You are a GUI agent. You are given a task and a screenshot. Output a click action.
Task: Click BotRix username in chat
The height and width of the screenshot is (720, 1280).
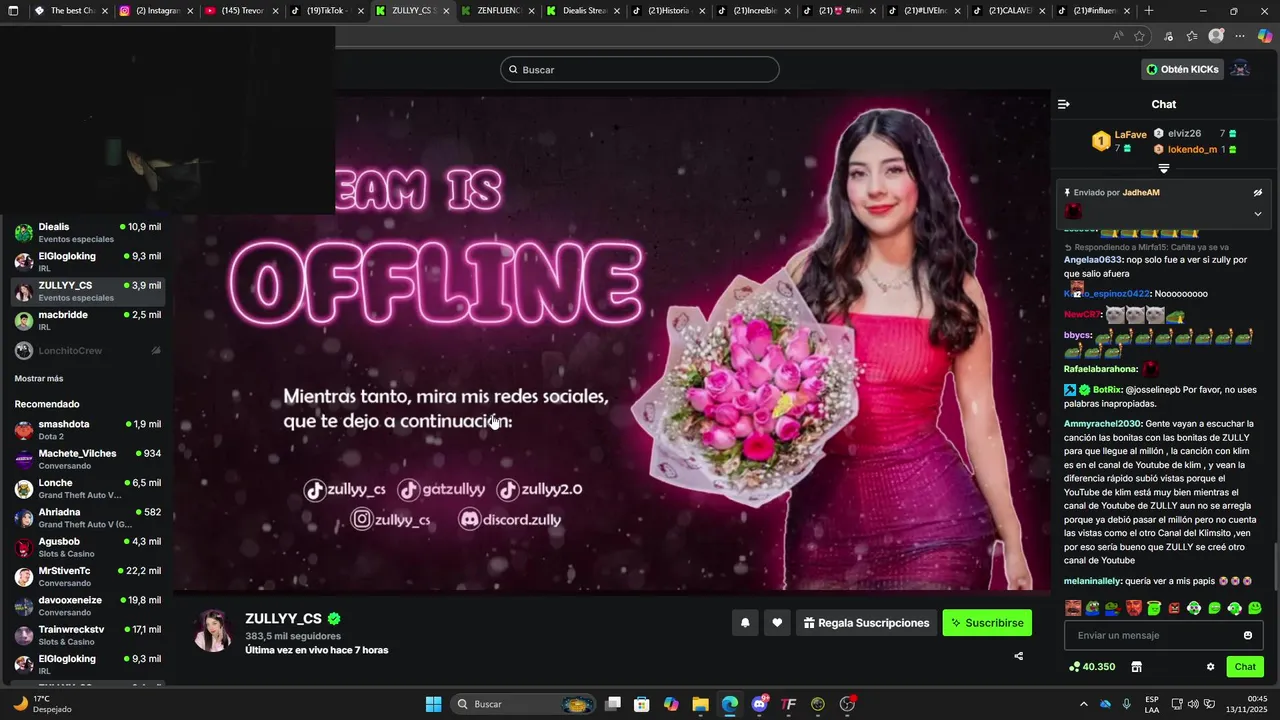1106,390
